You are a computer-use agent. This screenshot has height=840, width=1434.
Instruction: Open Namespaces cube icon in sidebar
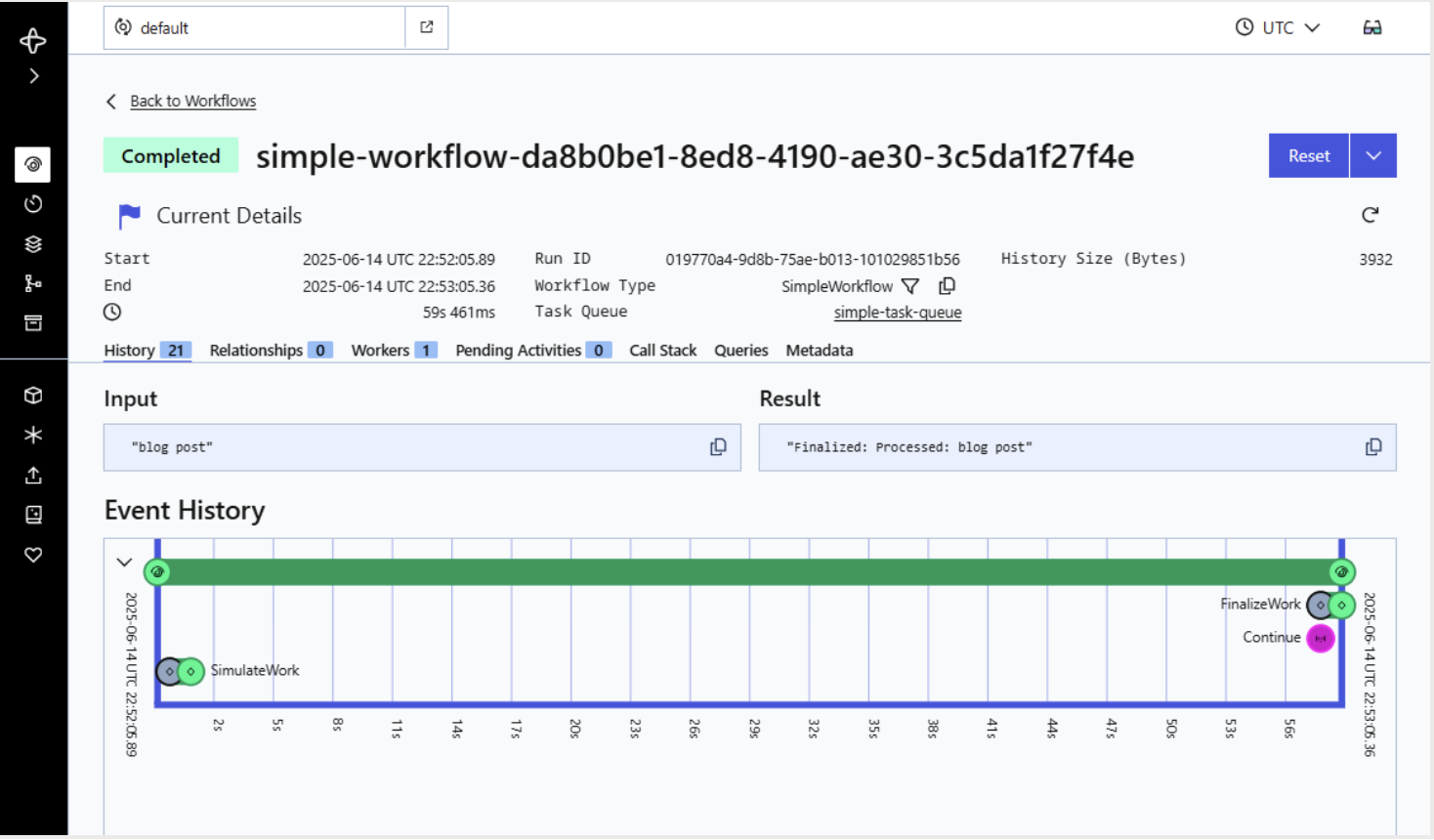pyautogui.click(x=33, y=396)
